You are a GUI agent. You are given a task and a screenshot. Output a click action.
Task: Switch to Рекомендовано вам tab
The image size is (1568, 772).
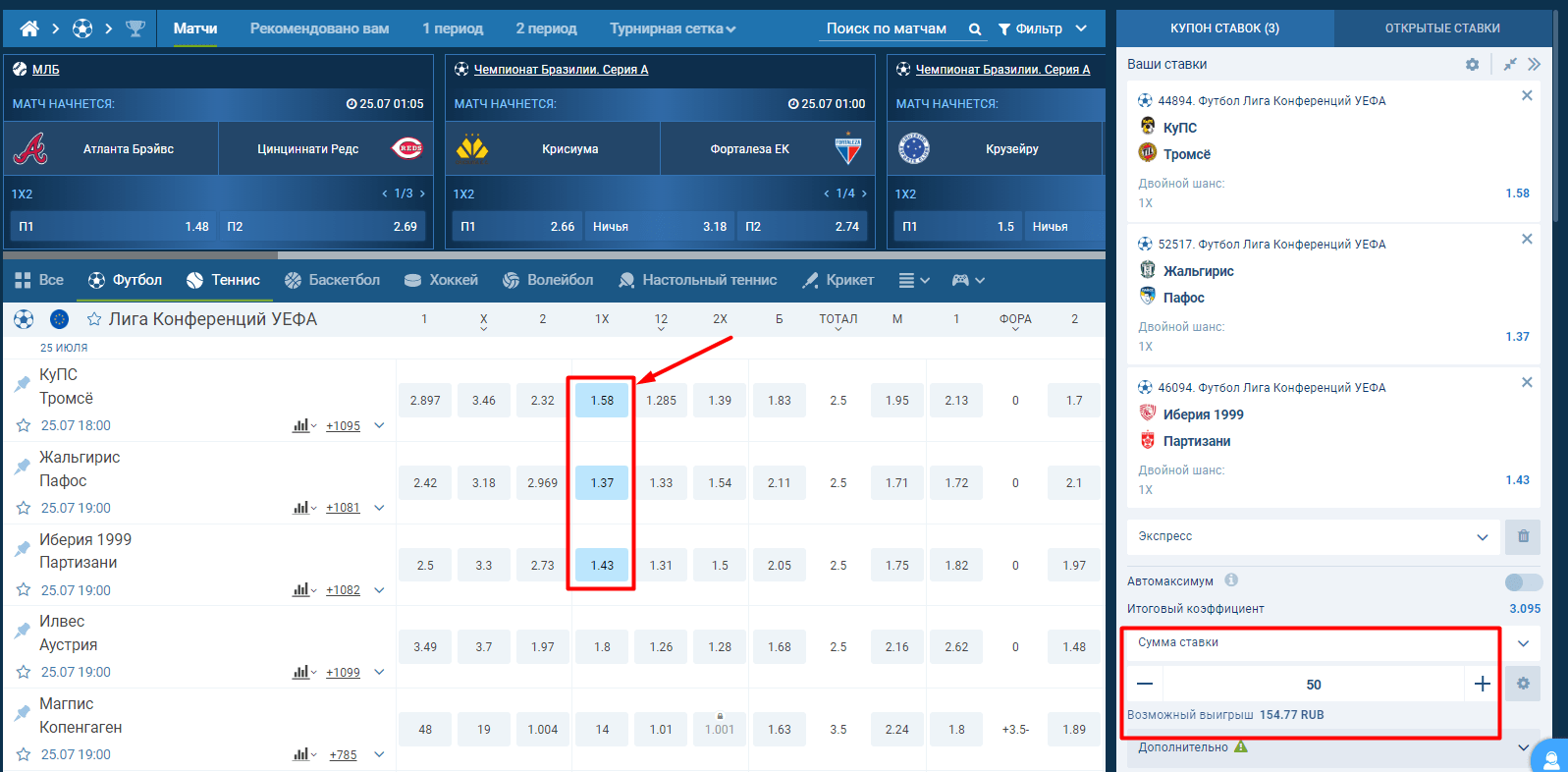click(319, 28)
